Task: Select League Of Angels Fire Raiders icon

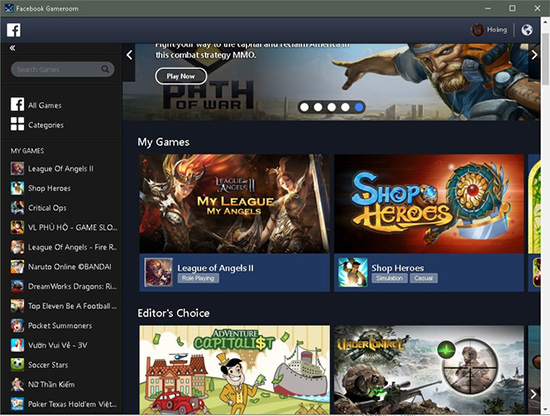Action: point(17,247)
